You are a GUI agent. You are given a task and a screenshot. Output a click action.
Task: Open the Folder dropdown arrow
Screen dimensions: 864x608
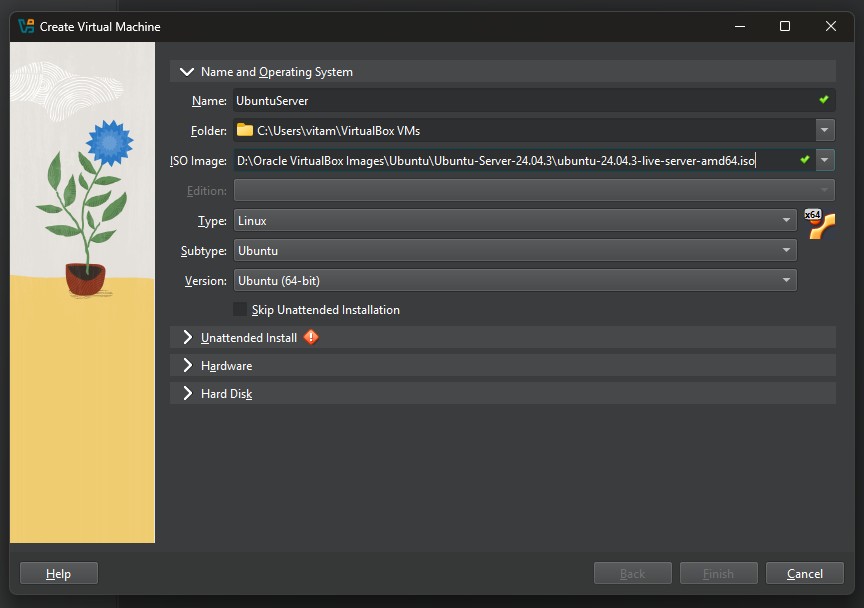pyautogui.click(x=825, y=130)
